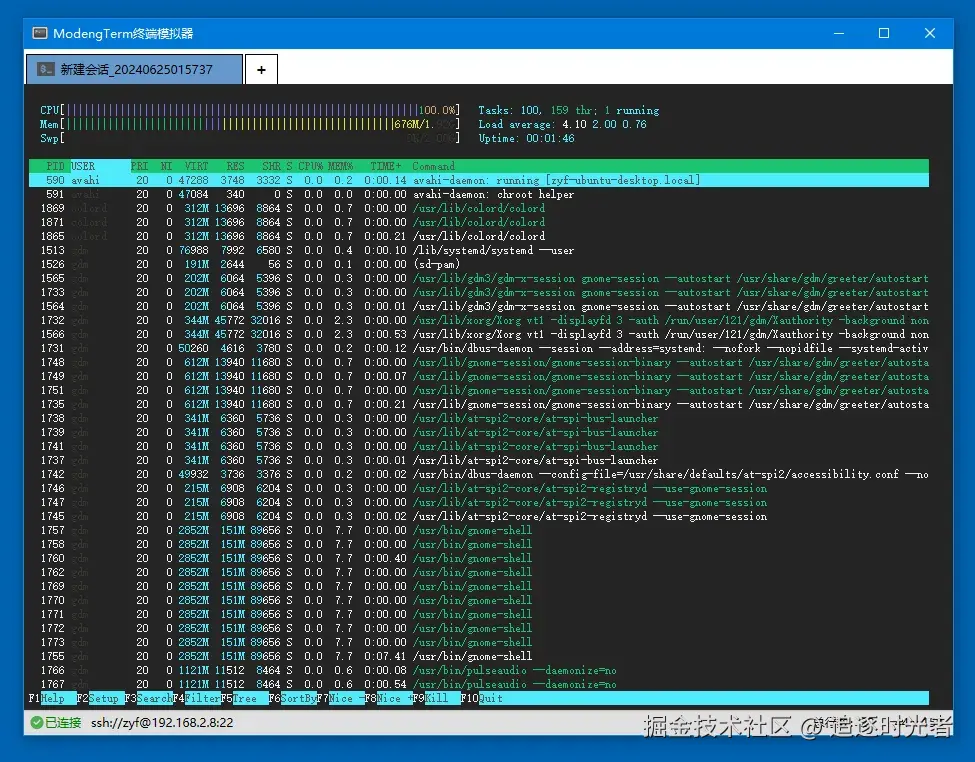Image resolution: width=975 pixels, height=762 pixels.
Task: Sort by the USER column header
Action: [83, 166]
